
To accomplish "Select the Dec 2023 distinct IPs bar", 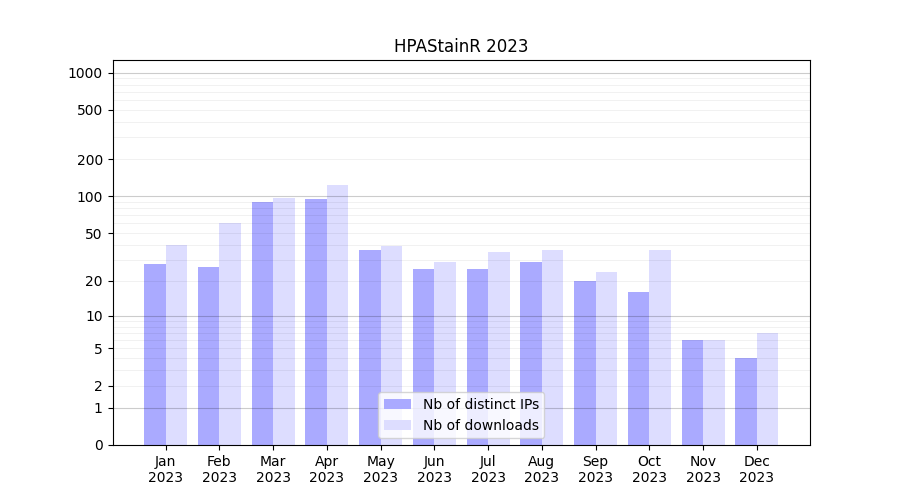I will [746, 401].
